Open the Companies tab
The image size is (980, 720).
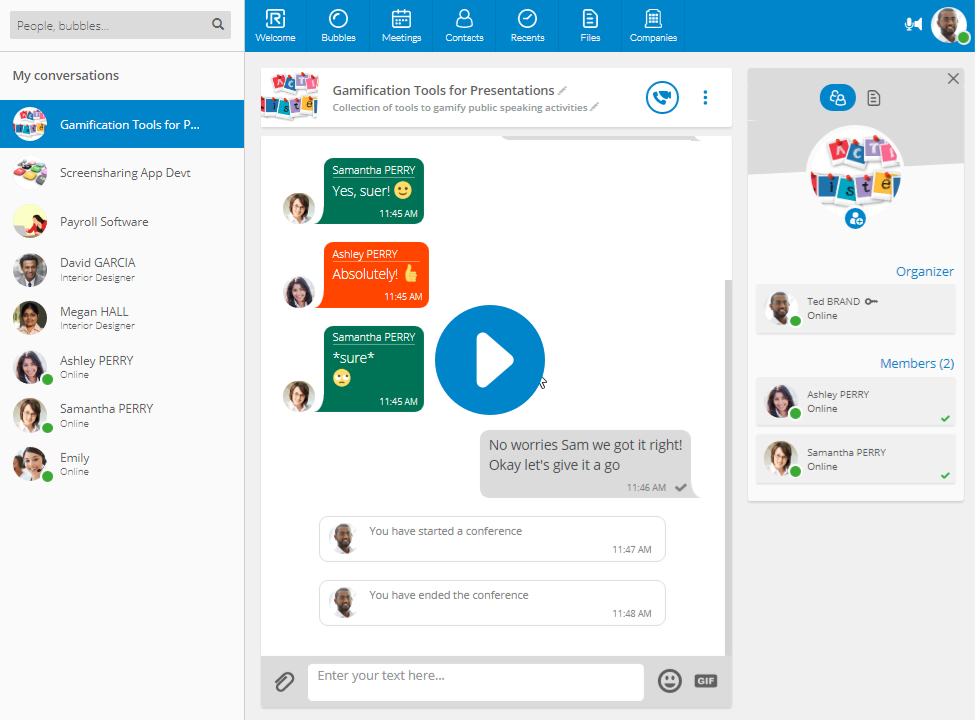653,26
